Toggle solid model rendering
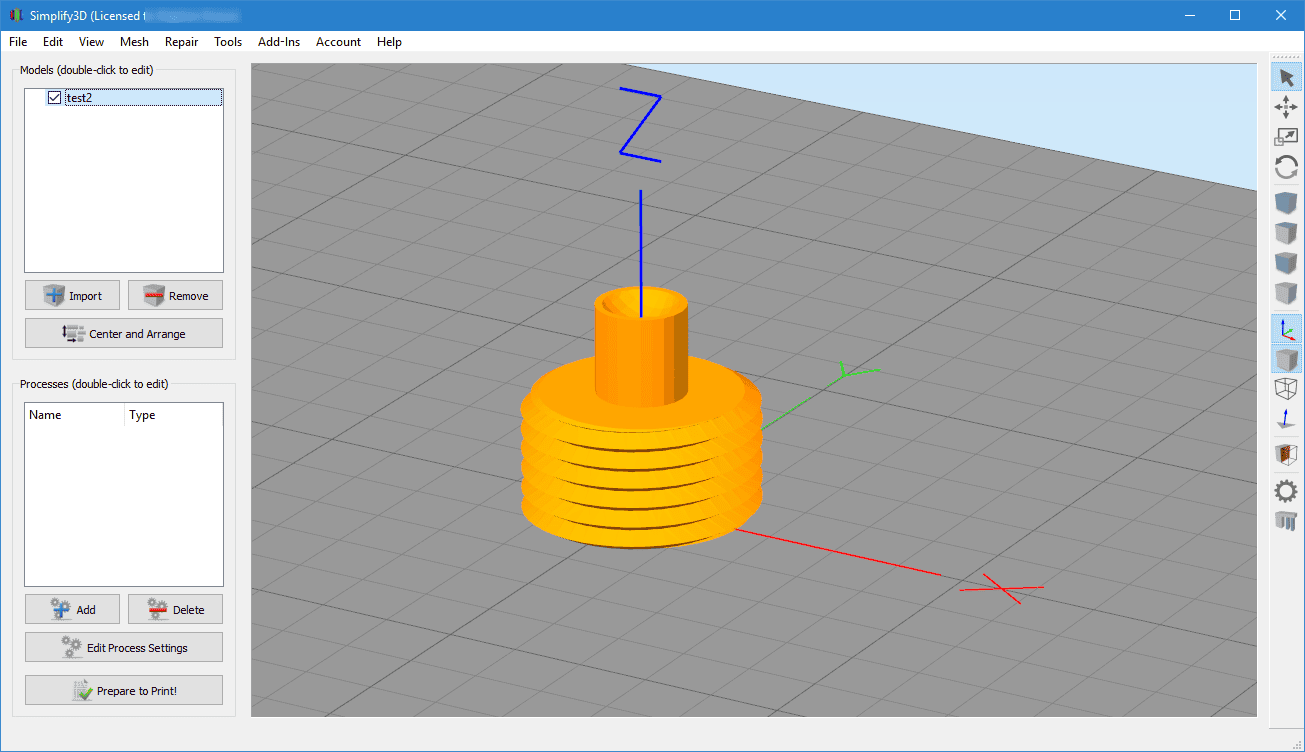 coord(1286,359)
